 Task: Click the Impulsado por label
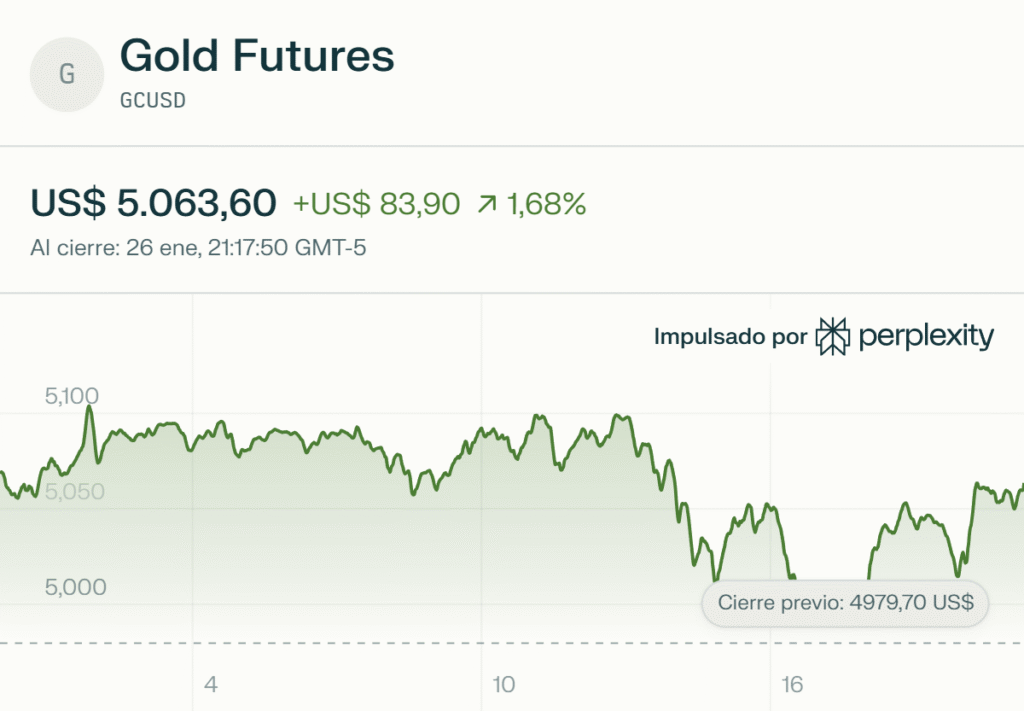[730, 337]
